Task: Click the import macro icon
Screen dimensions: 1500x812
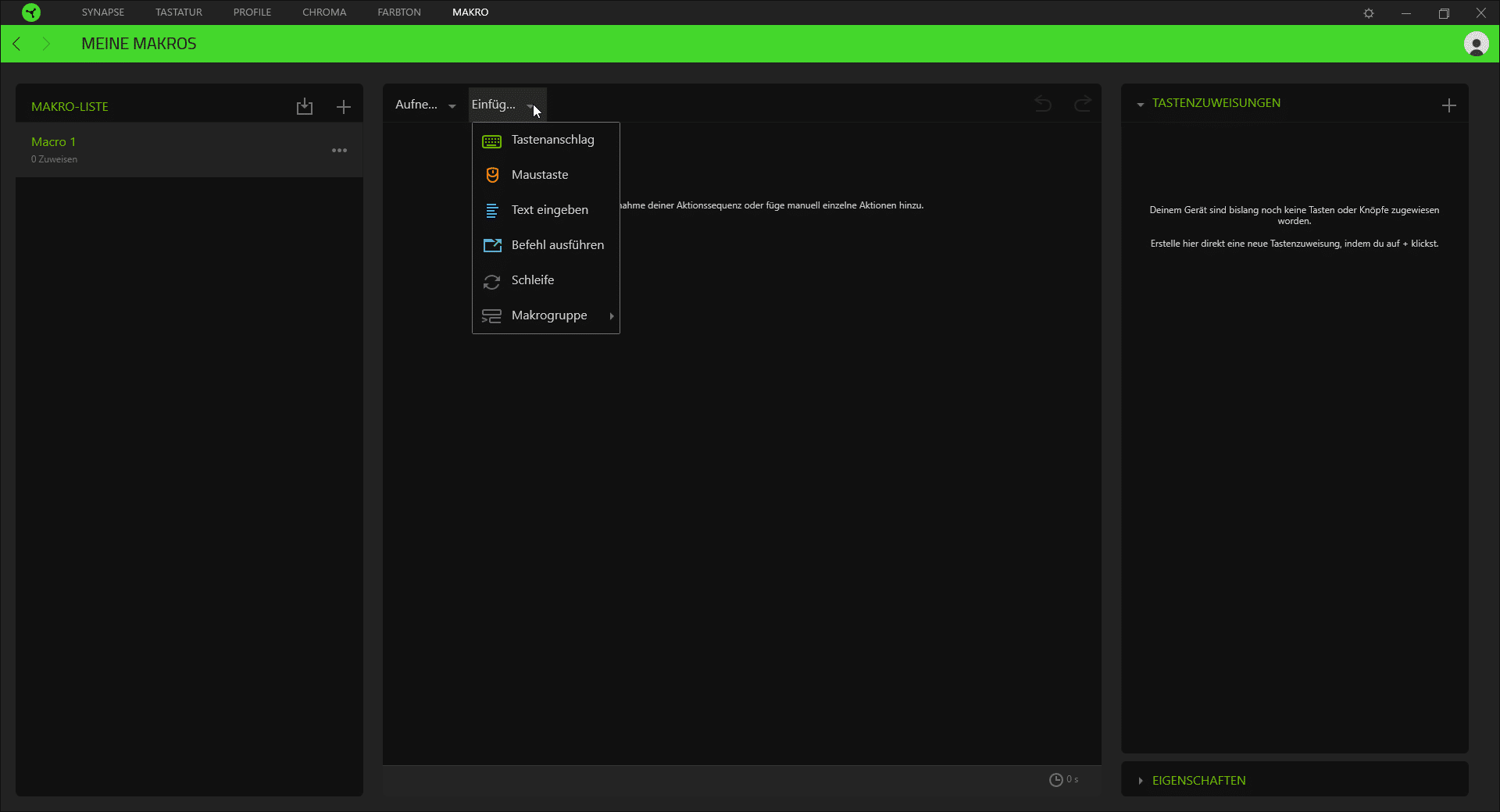Action: click(304, 107)
